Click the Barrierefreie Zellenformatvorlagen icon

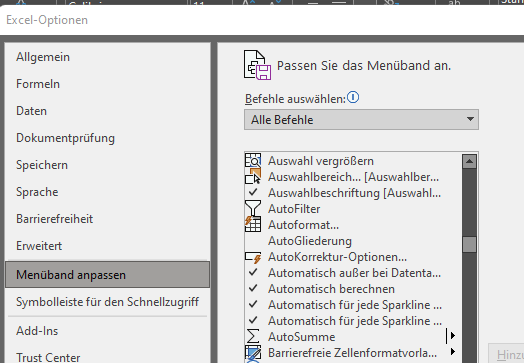tap(253, 352)
